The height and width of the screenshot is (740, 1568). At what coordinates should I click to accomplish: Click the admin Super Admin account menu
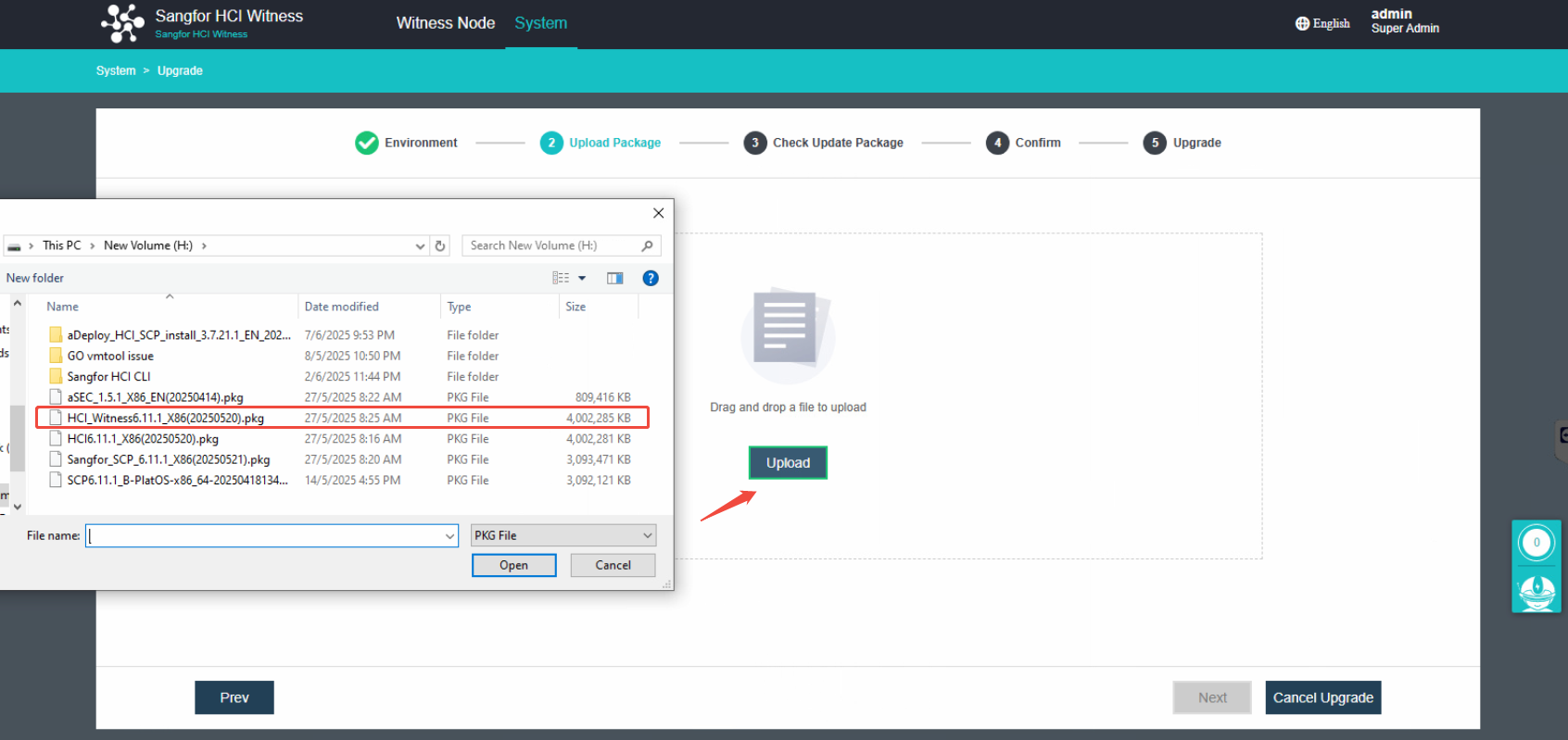(x=1405, y=20)
